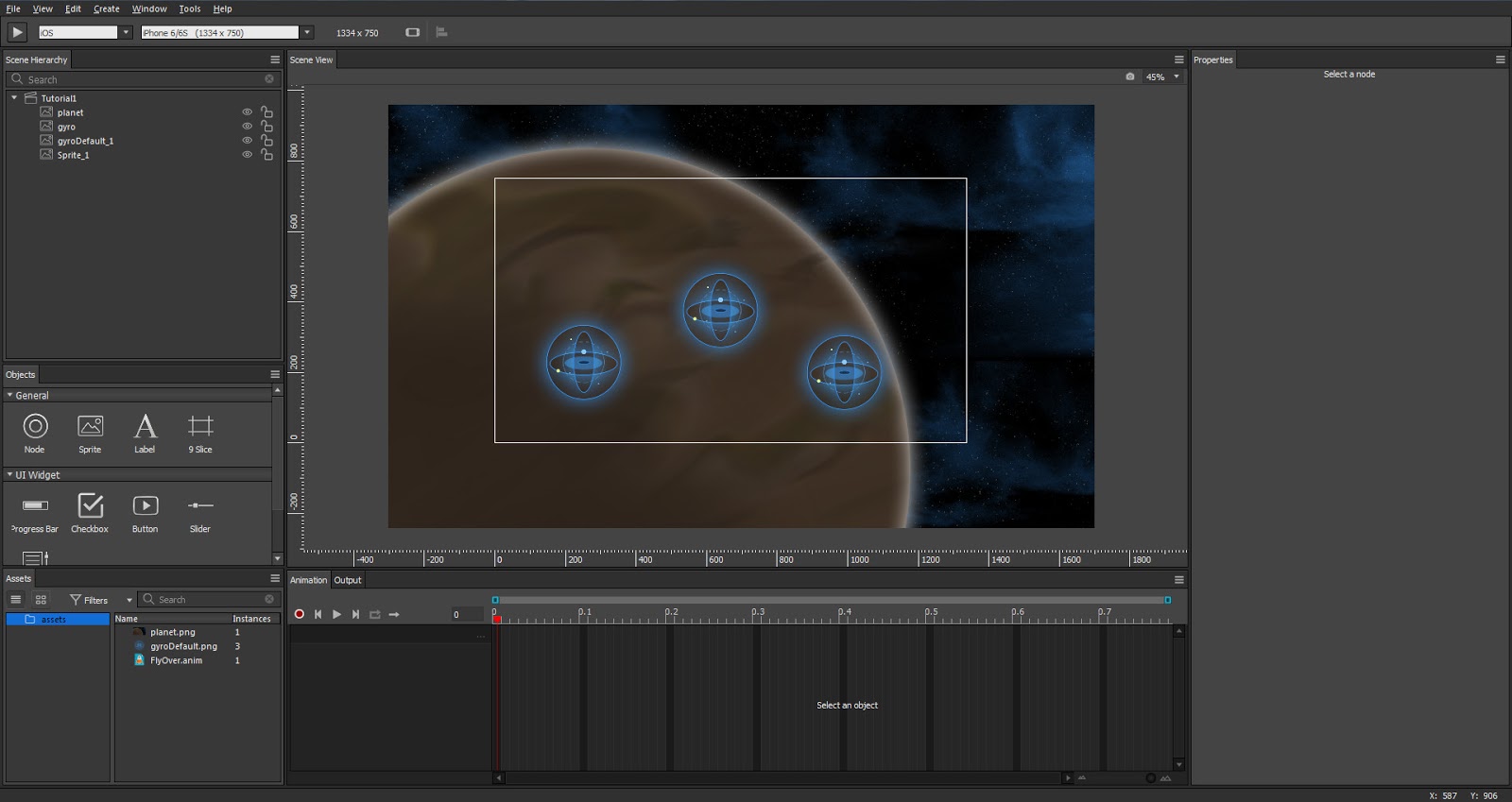Open Animation panel options menu icon
The height and width of the screenshot is (802, 1512).
tap(1178, 579)
